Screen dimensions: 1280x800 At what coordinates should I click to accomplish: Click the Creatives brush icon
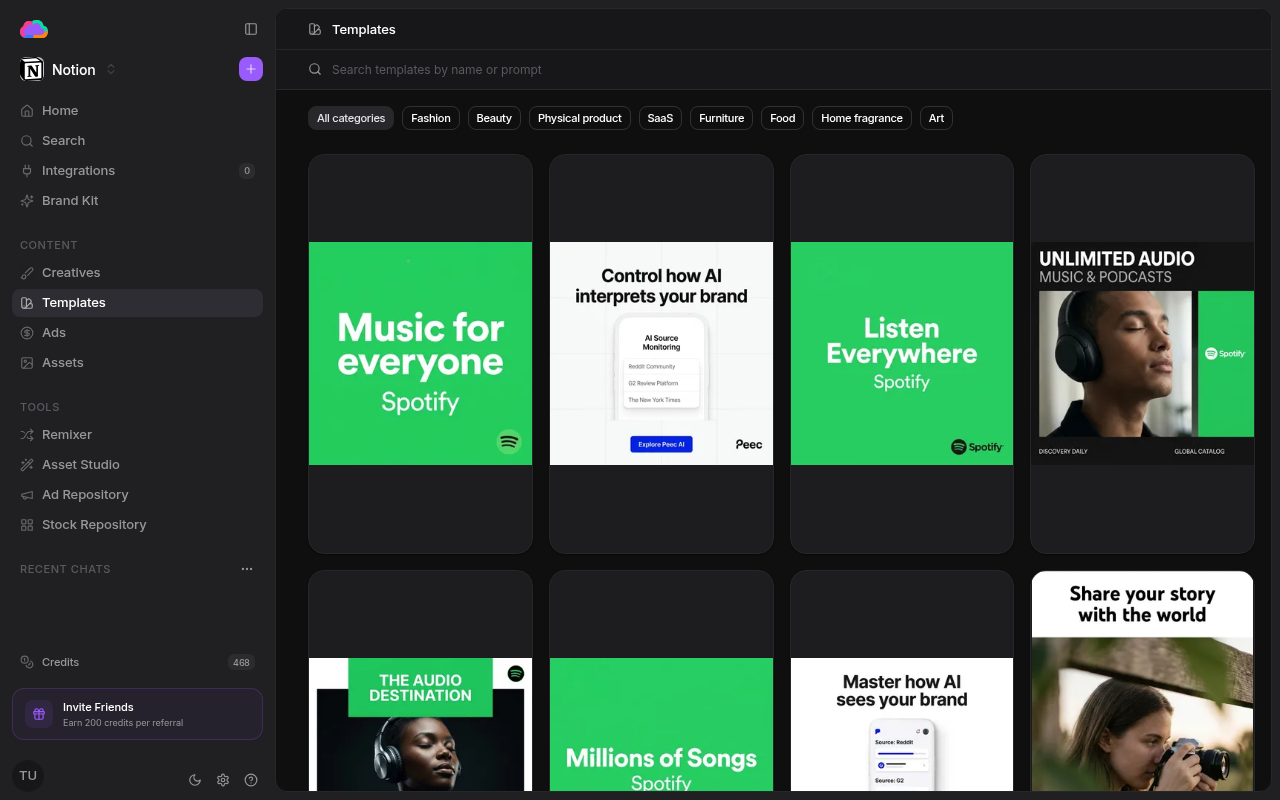[27, 273]
